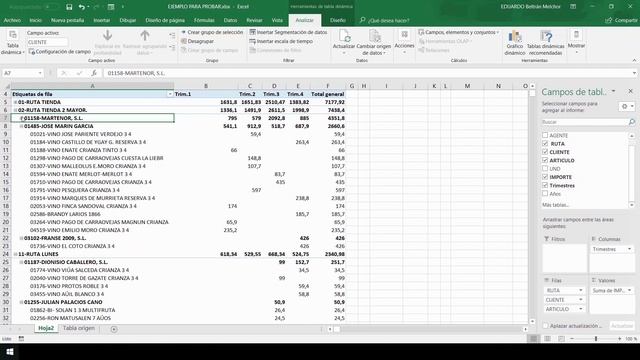Click the Buscar field search box

[585, 122]
